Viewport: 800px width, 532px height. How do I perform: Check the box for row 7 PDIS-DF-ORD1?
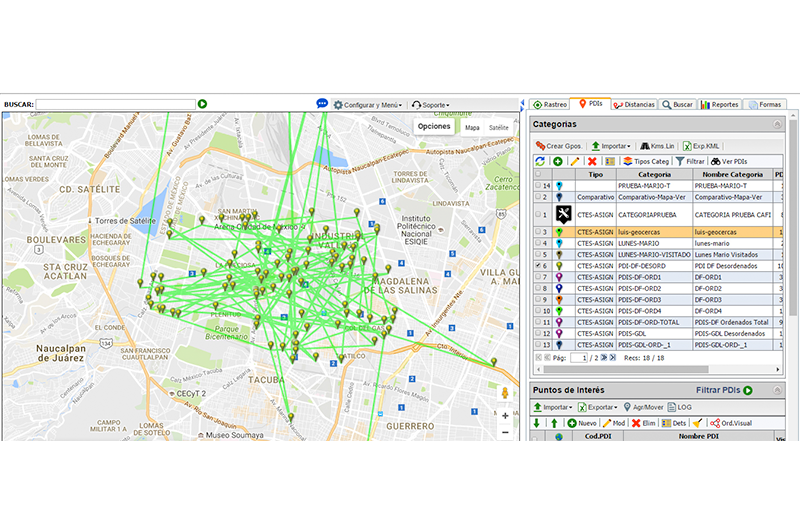[538, 276]
